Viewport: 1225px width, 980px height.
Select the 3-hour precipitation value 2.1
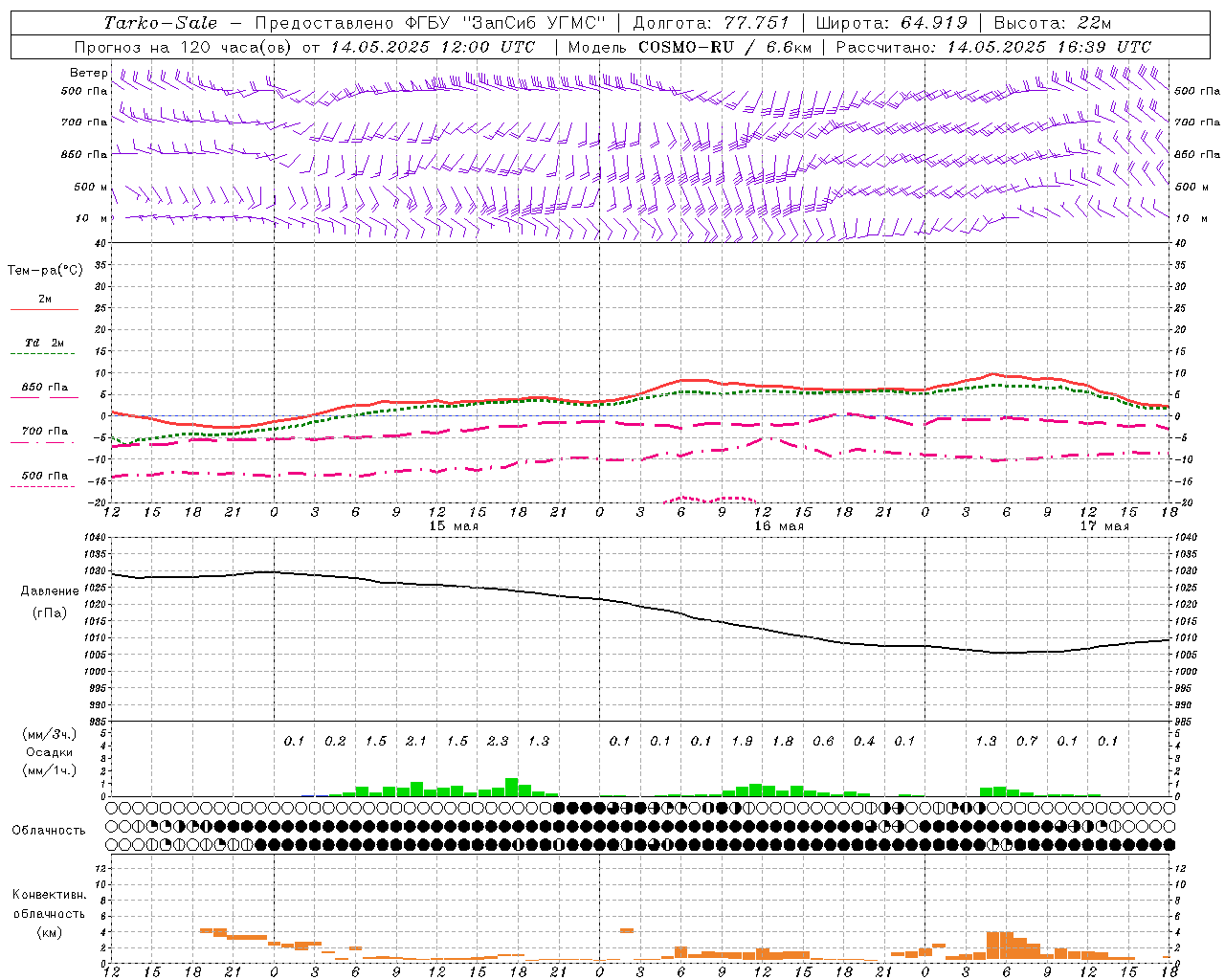pos(416,741)
